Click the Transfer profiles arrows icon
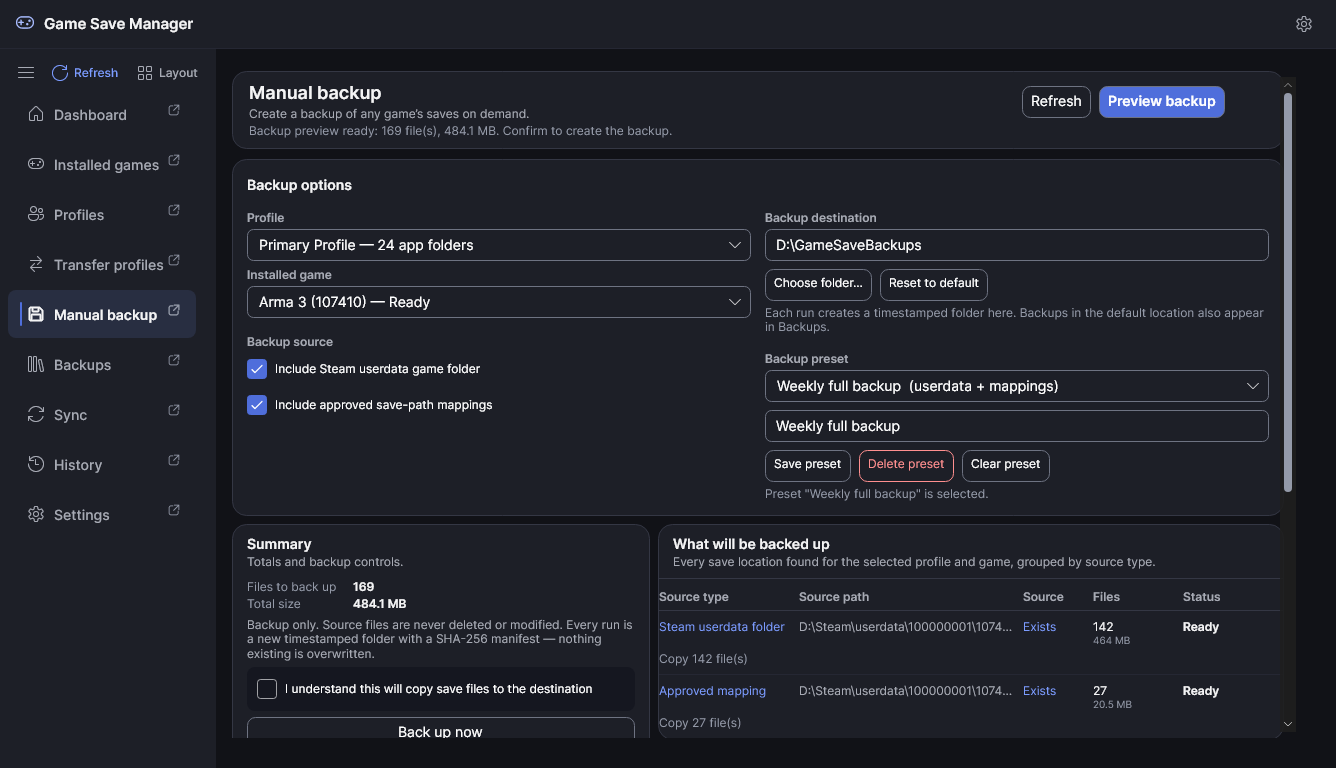 click(x=36, y=264)
